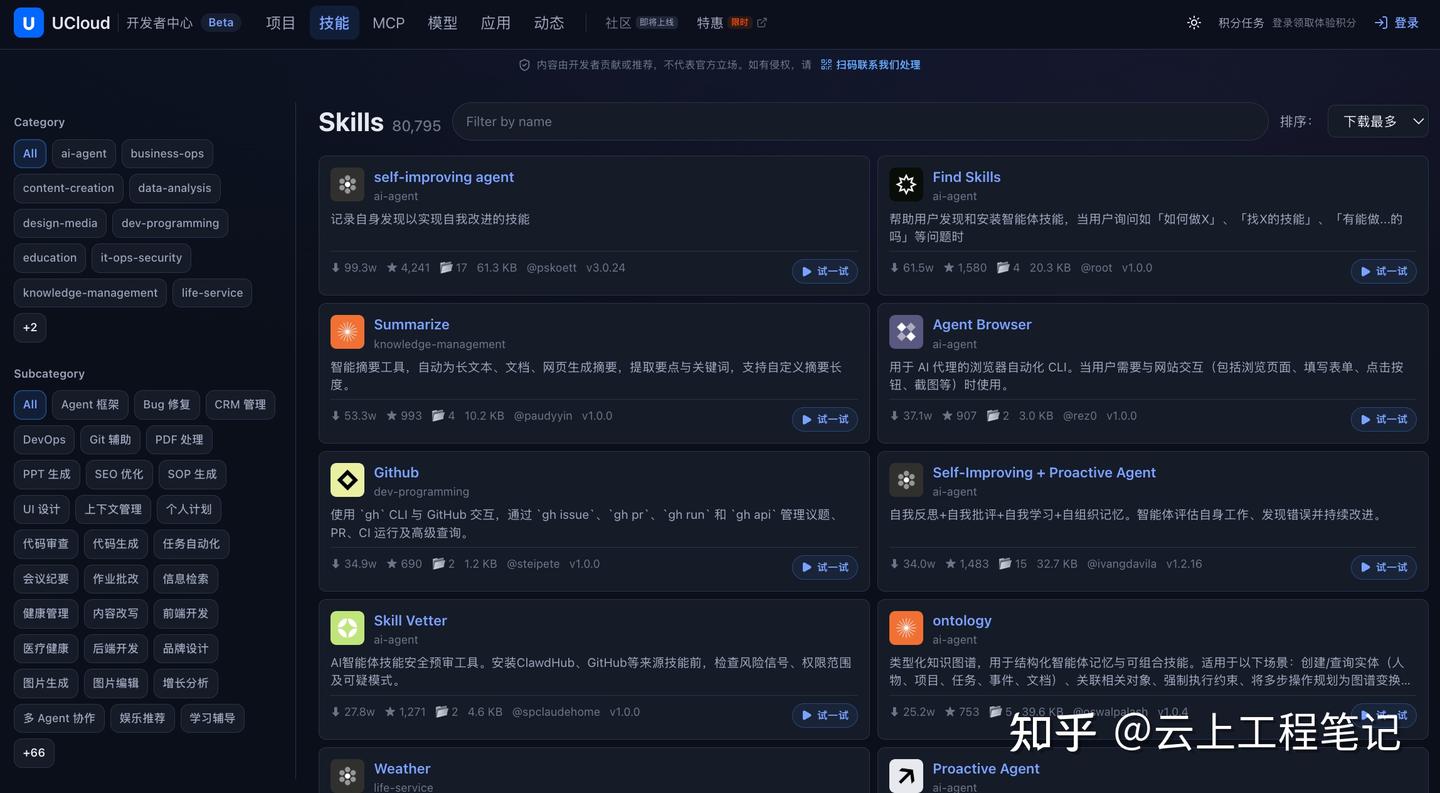1440x793 pixels.
Task: Select the All category filter chip
Action: pyautogui.click(x=30, y=154)
